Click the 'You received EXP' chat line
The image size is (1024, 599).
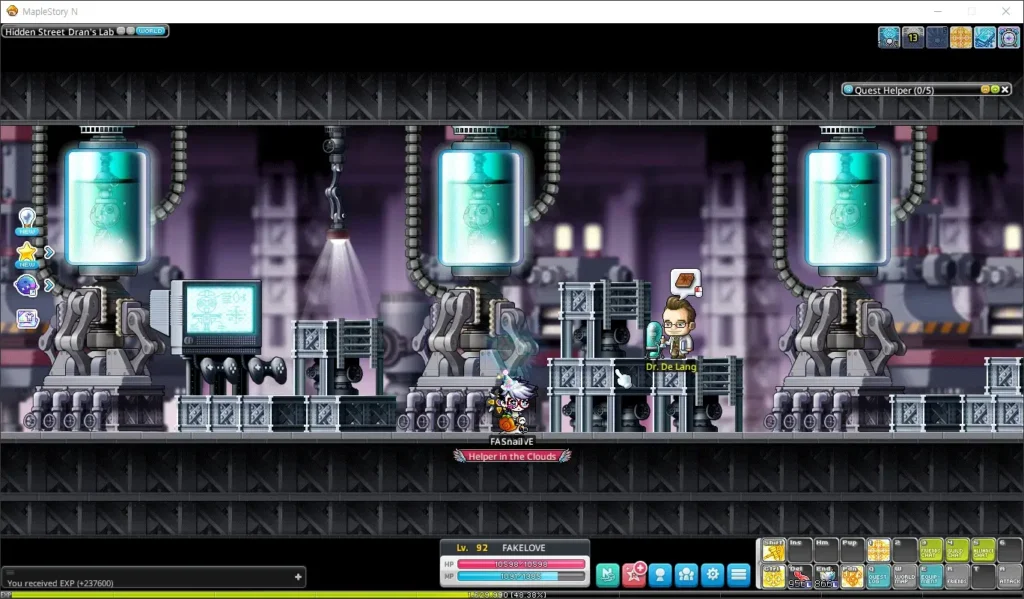[60, 583]
